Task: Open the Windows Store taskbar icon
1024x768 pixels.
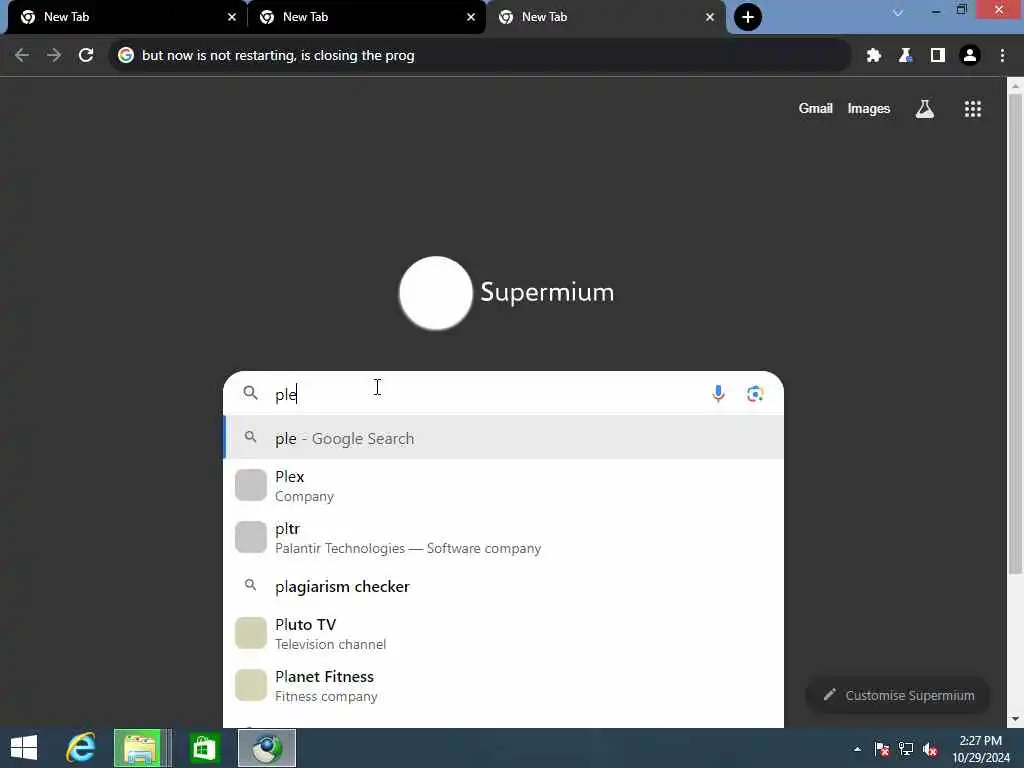Action: pos(204,748)
